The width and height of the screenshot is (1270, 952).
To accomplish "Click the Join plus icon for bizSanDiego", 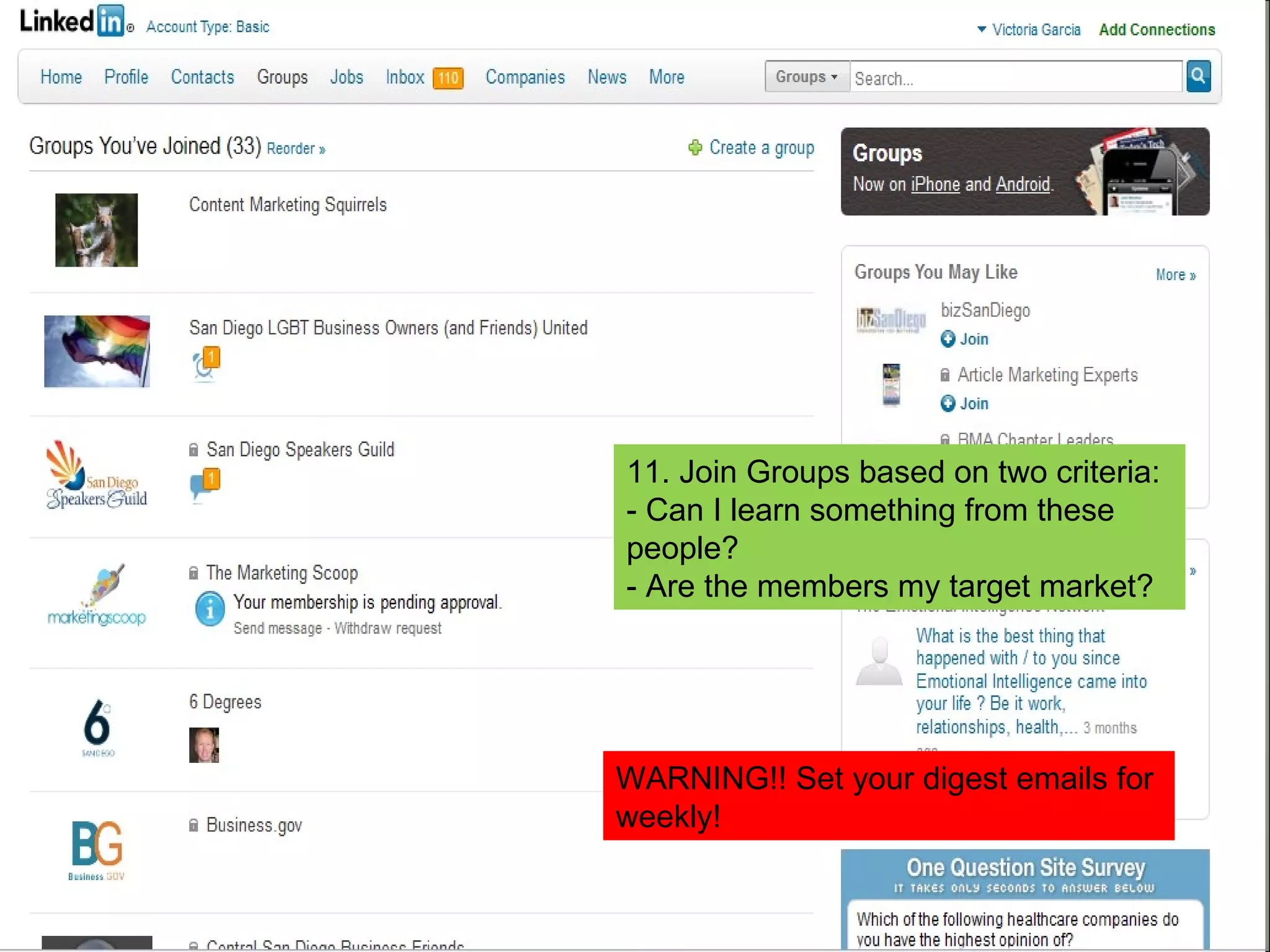I will pyautogui.click(x=948, y=339).
